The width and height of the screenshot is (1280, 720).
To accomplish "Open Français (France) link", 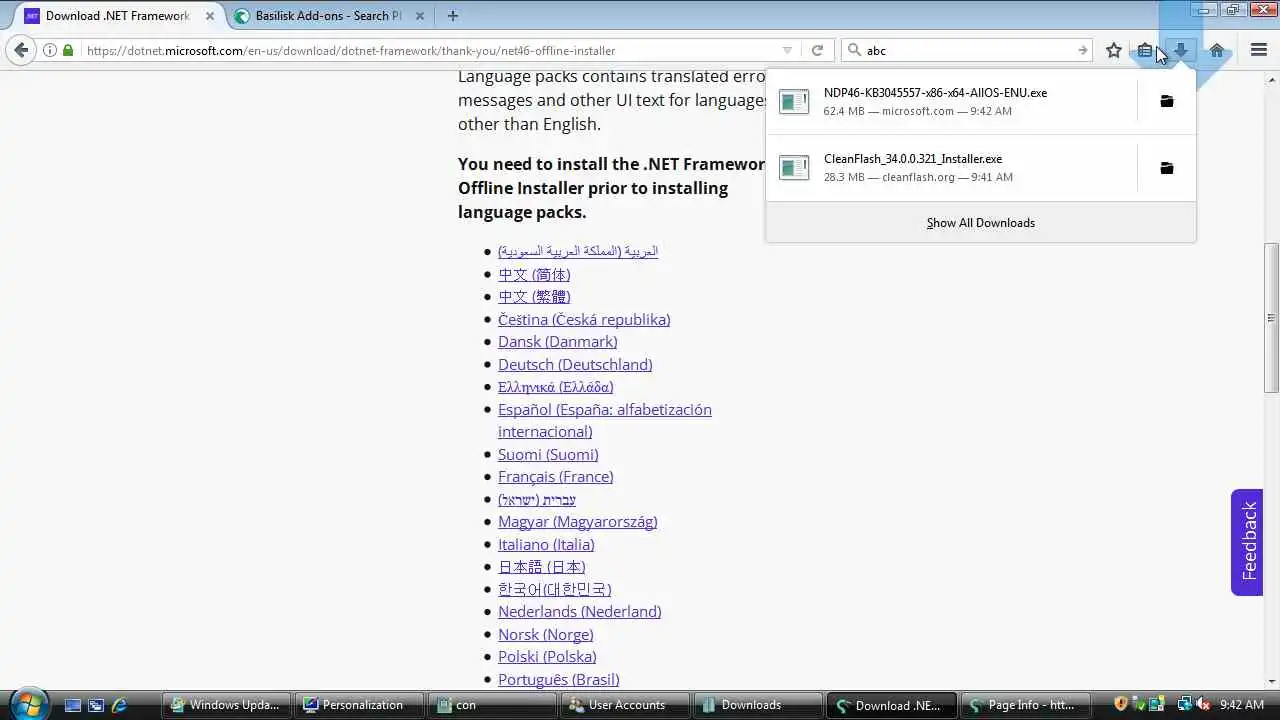I will click(556, 477).
